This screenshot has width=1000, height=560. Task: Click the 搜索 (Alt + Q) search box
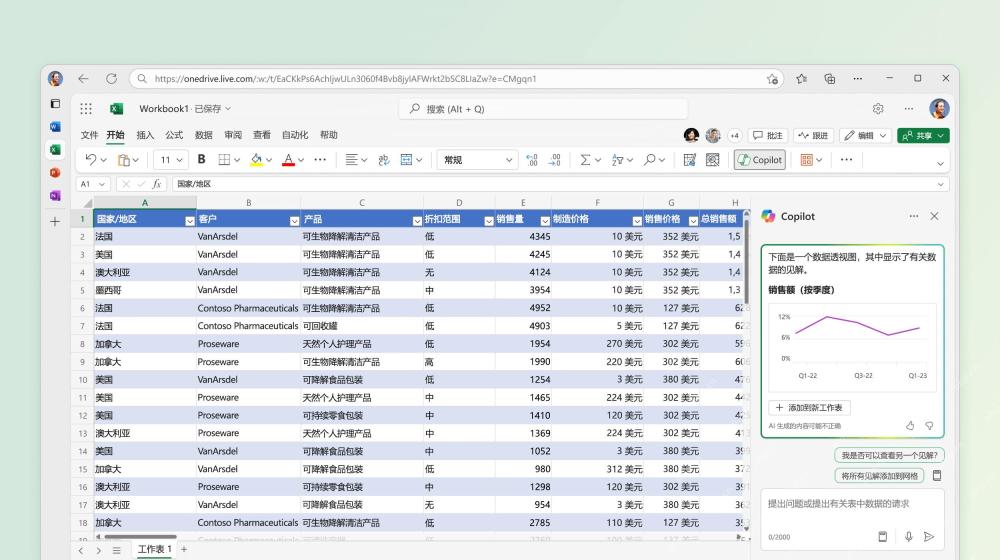tap(543, 109)
